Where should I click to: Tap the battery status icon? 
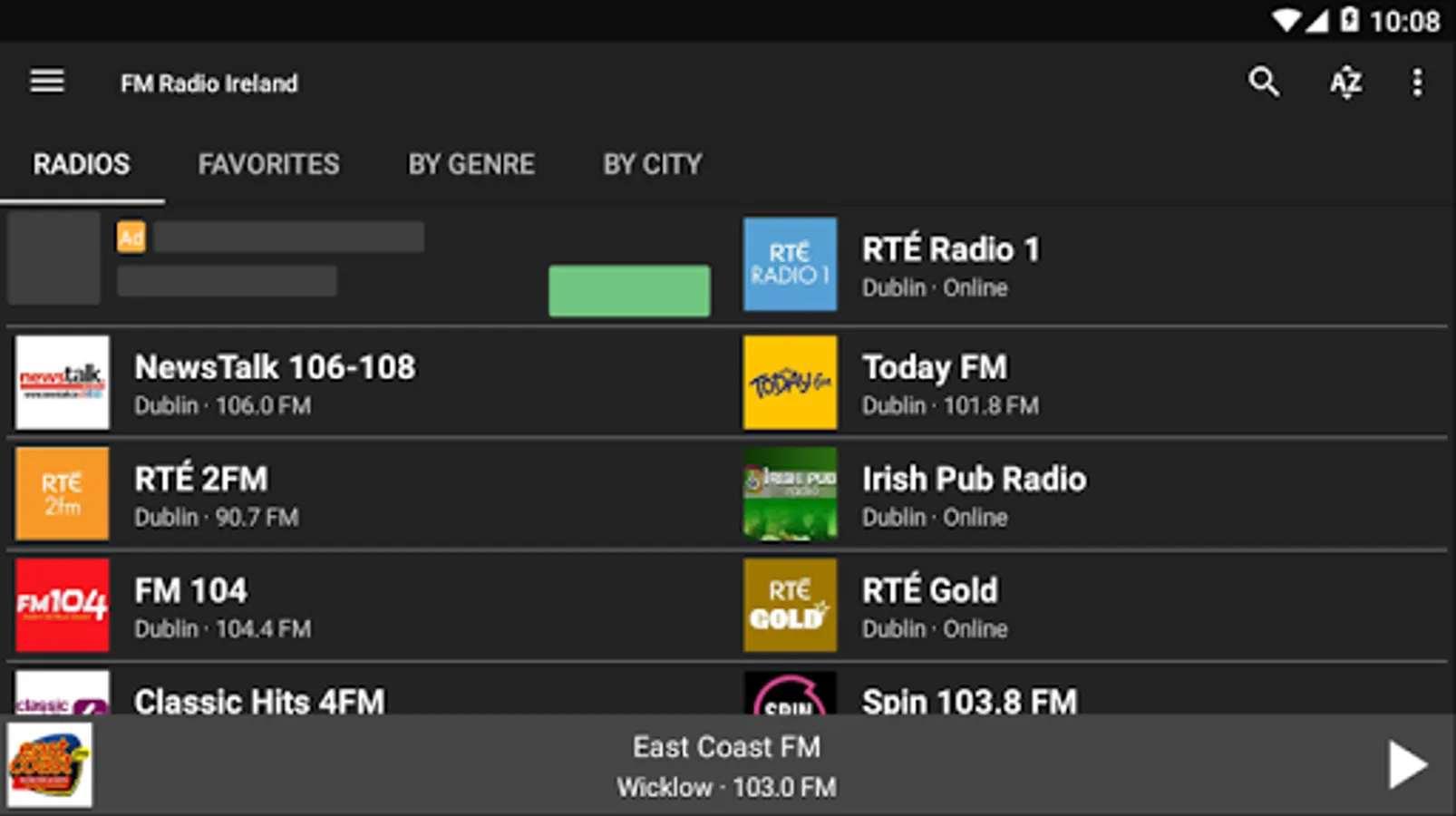pyautogui.click(x=1350, y=19)
